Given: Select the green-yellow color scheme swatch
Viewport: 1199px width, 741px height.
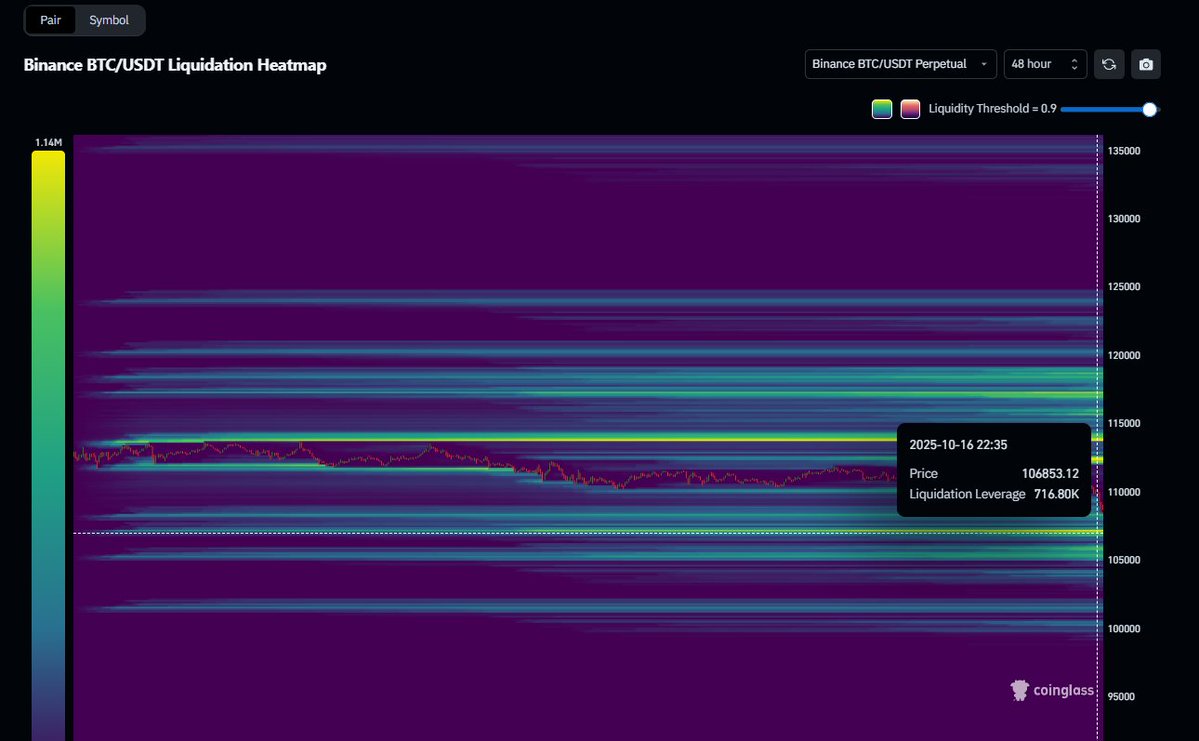Looking at the screenshot, I should tap(882, 109).
